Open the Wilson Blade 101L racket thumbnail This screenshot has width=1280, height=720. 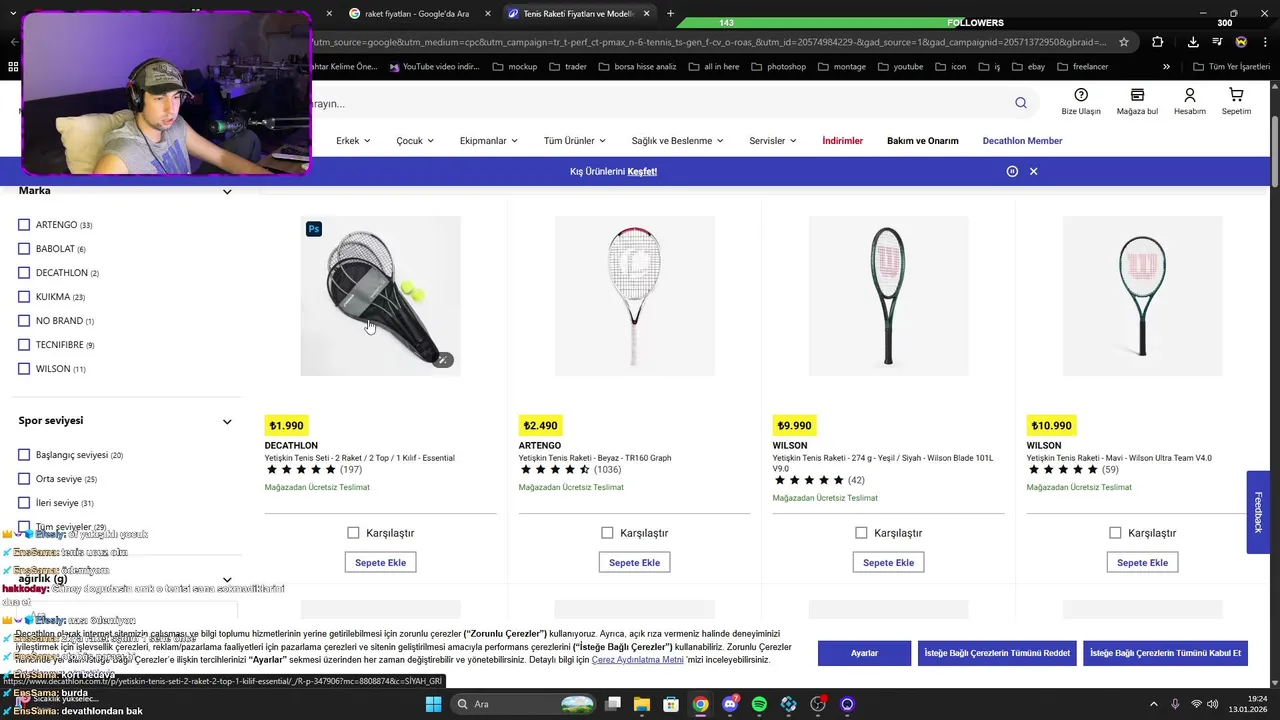pos(888,296)
